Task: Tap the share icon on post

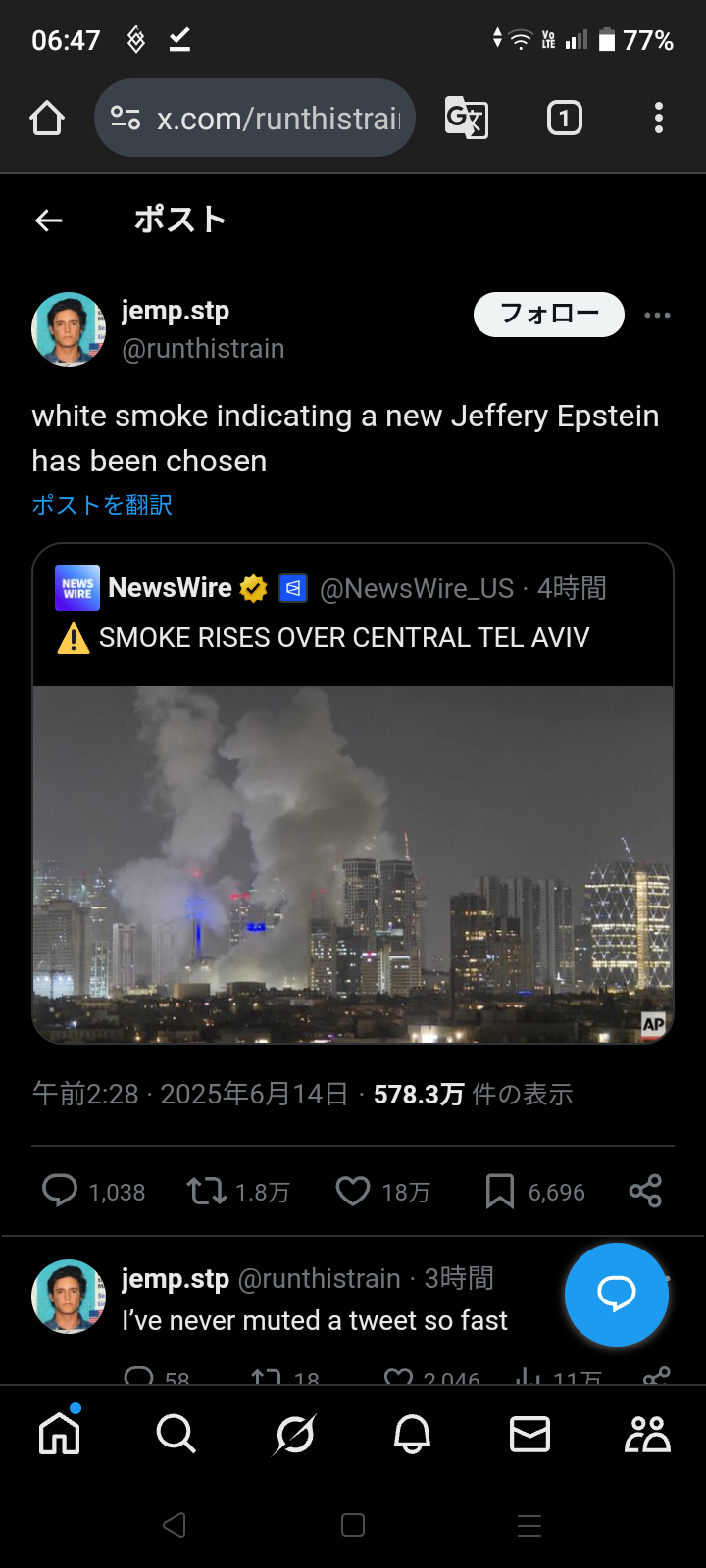Action: click(645, 1191)
